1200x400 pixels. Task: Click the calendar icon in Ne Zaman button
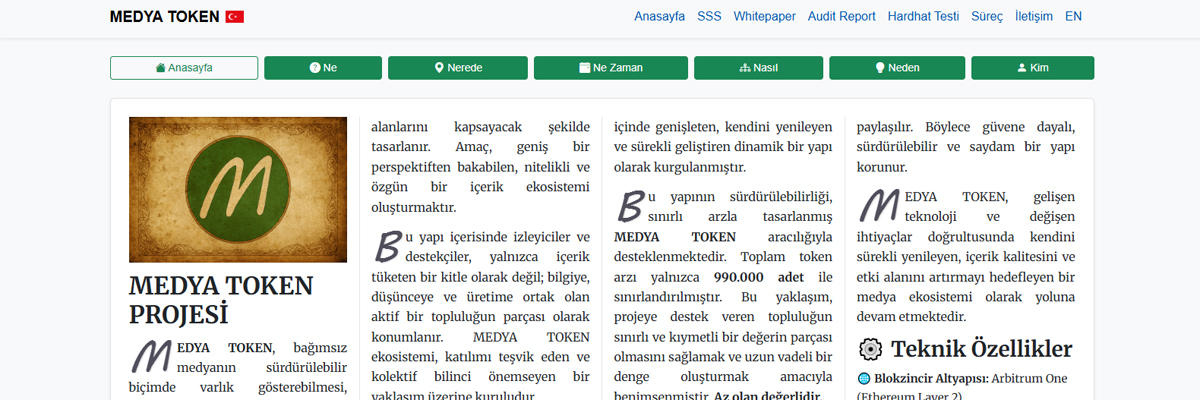pos(585,68)
